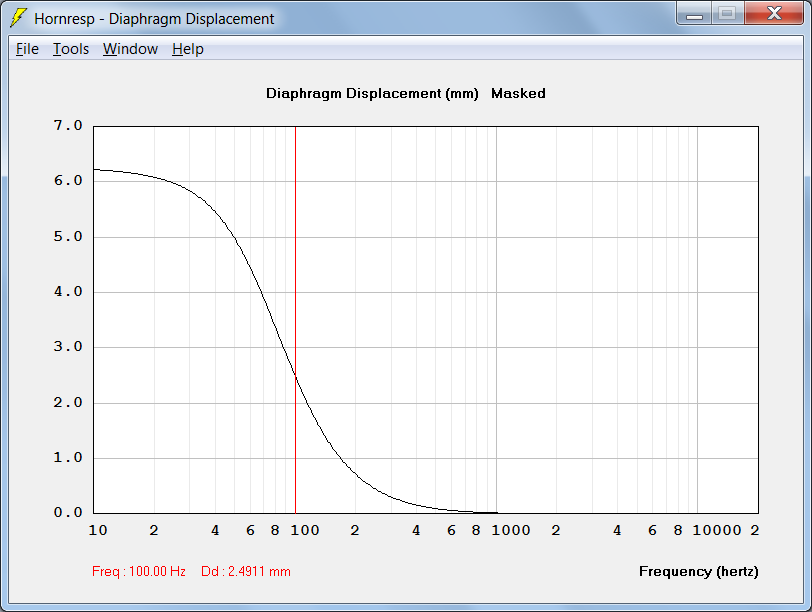Click the 'Freq : 100.00 Hz' readout

click(x=139, y=571)
